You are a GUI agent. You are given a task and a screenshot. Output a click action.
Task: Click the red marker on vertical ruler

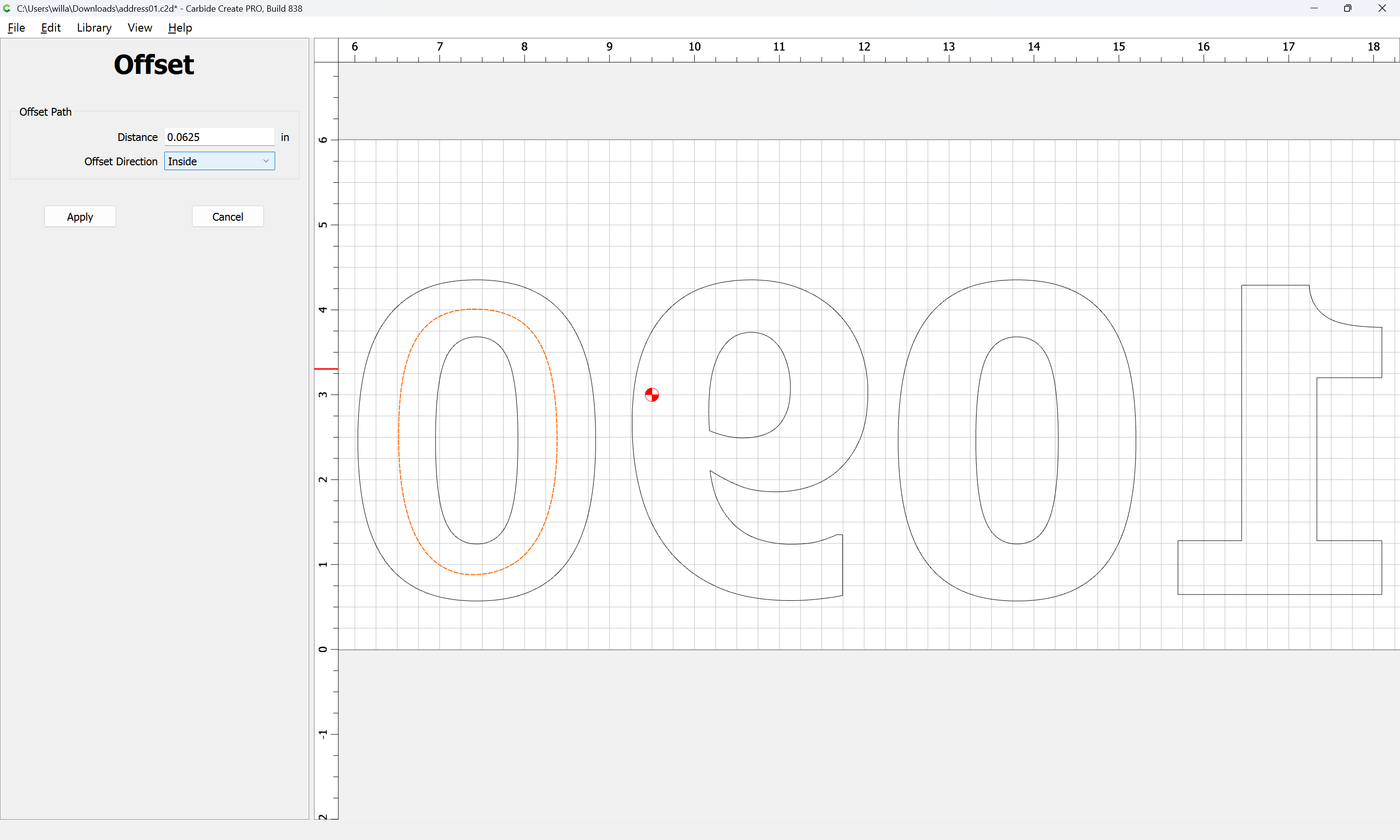tap(326, 369)
